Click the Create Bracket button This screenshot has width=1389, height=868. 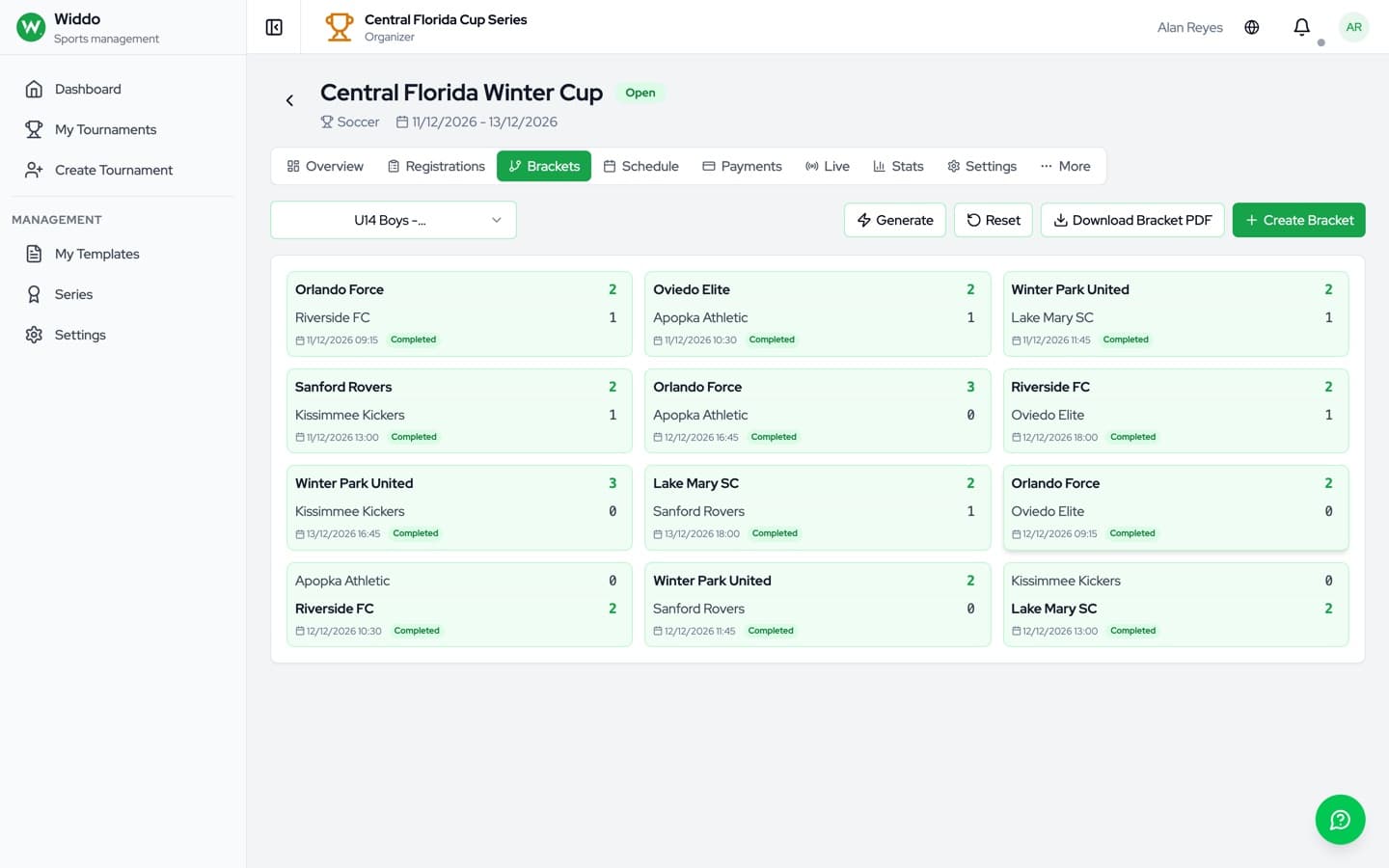click(1299, 220)
